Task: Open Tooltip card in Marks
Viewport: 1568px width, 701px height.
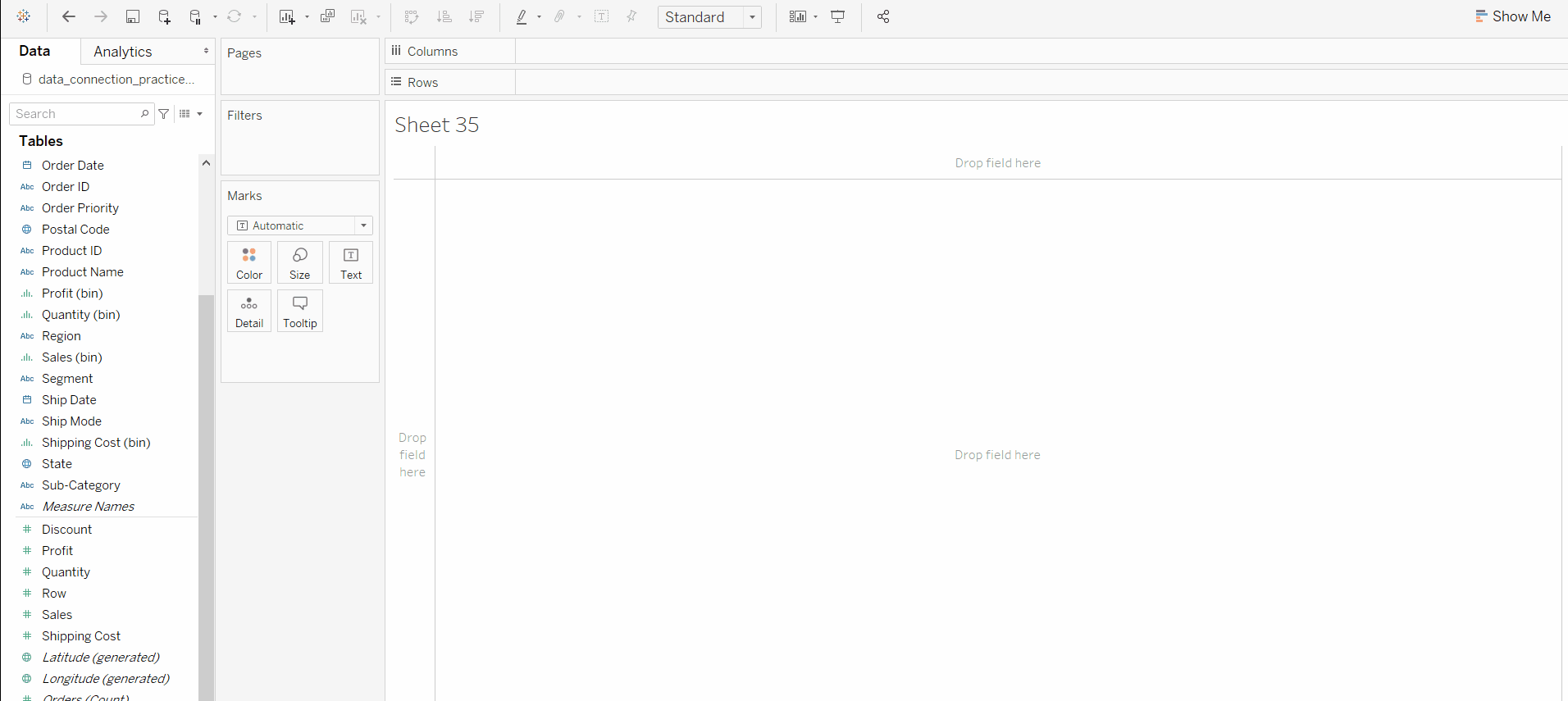Action: pos(300,311)
